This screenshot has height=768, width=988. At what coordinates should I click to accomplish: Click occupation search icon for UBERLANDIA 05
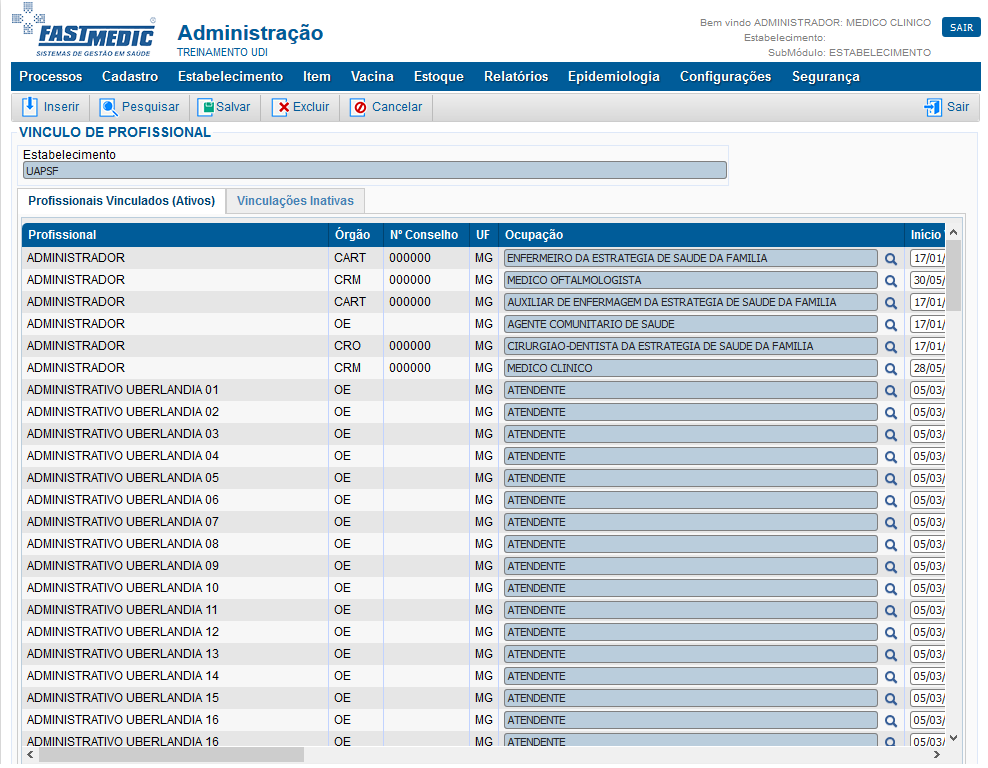890,479
